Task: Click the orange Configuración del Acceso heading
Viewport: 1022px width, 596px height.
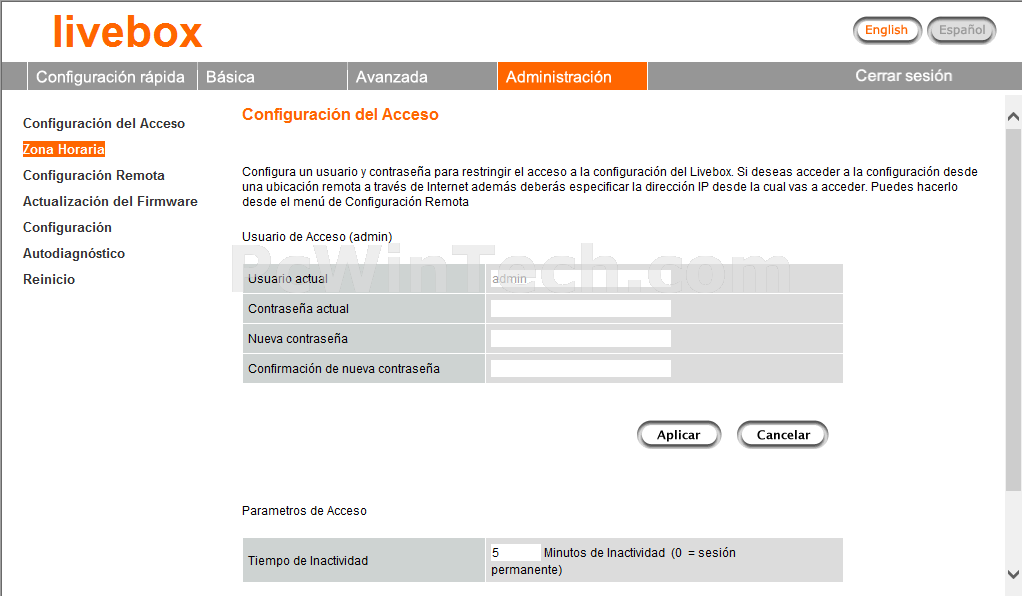Action: coord(340,115)
